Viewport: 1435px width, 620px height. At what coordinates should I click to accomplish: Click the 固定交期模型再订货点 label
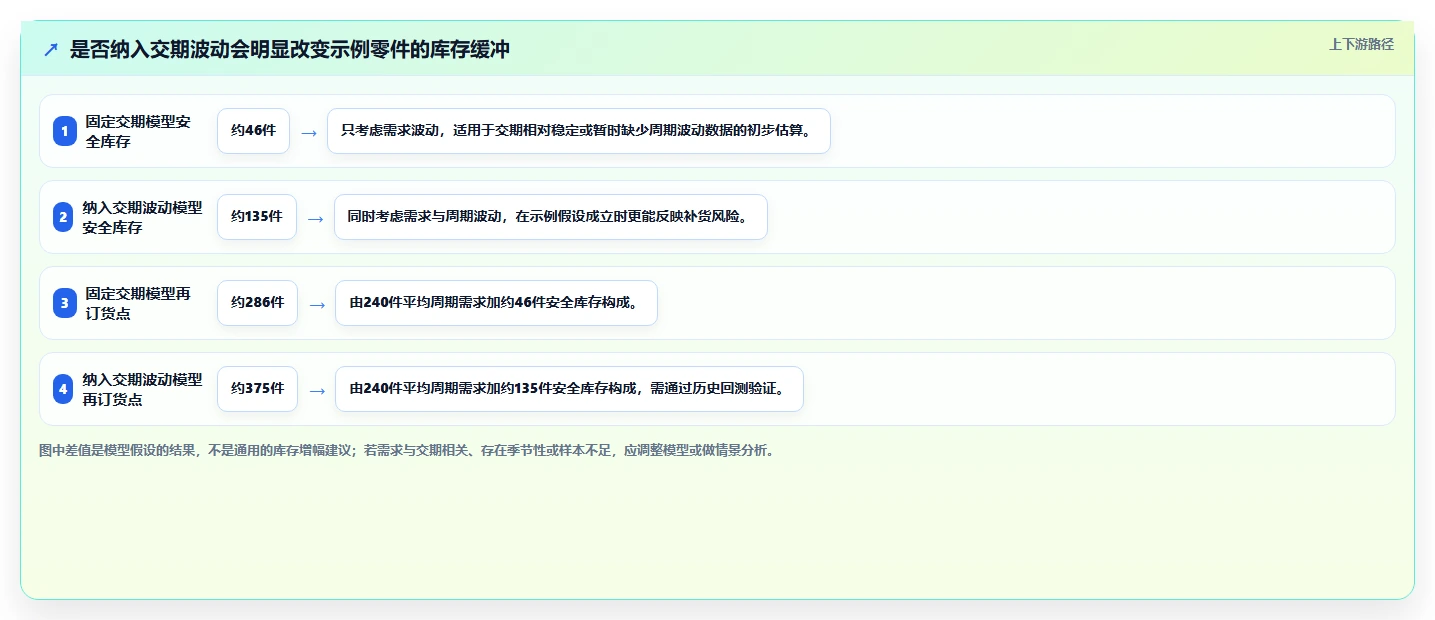coord(138,303)
